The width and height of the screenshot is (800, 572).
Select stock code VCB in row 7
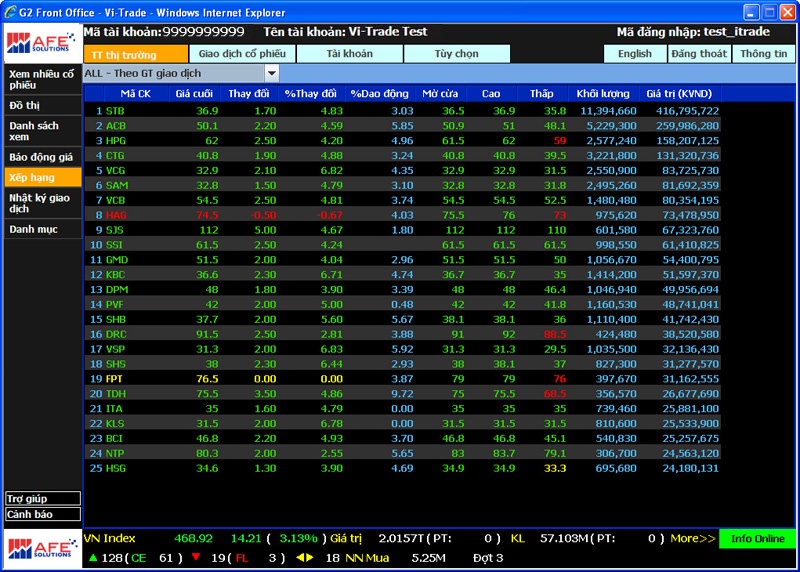(x=115, y=200)
